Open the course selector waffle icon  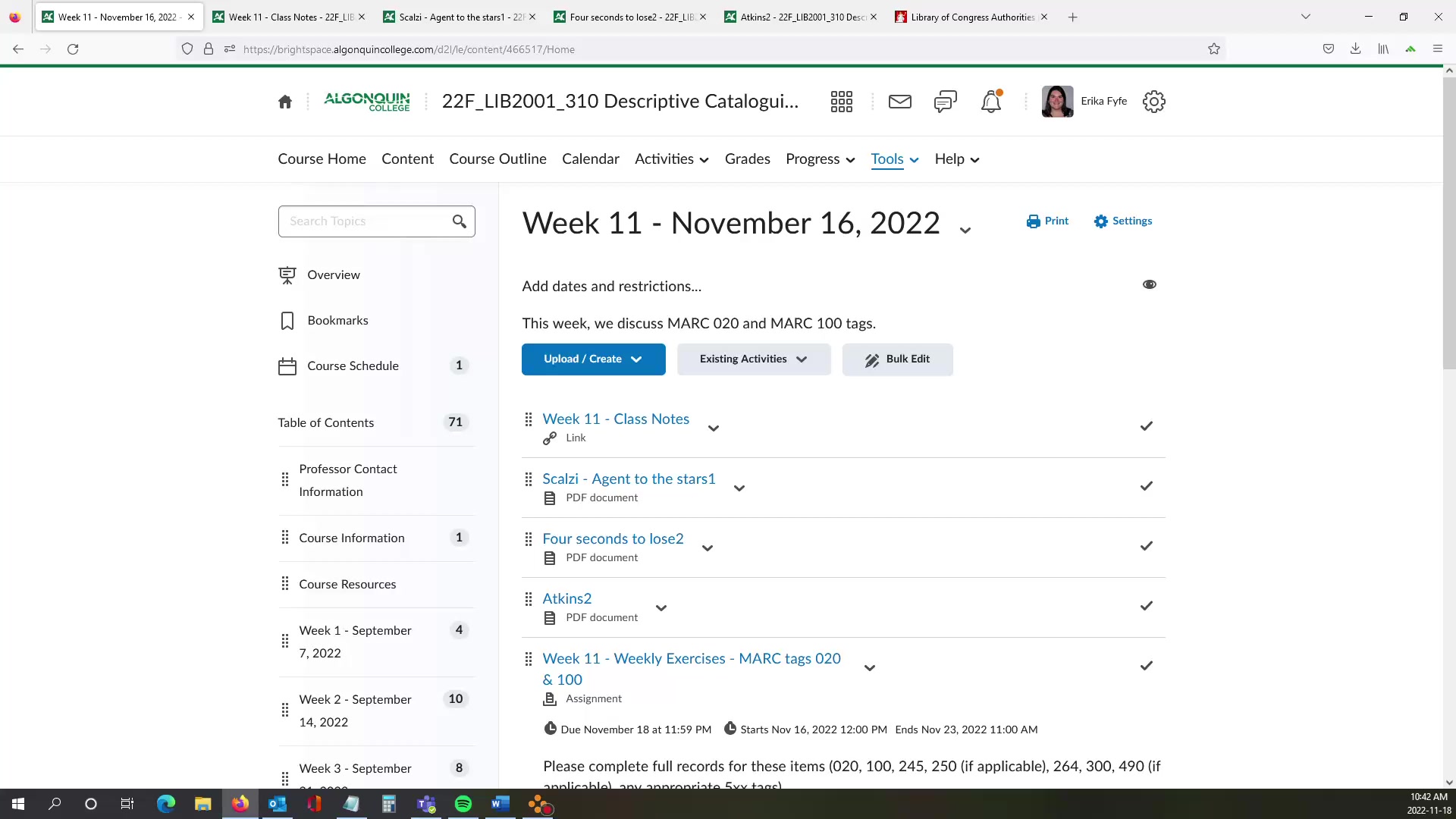tap(841, 102)
